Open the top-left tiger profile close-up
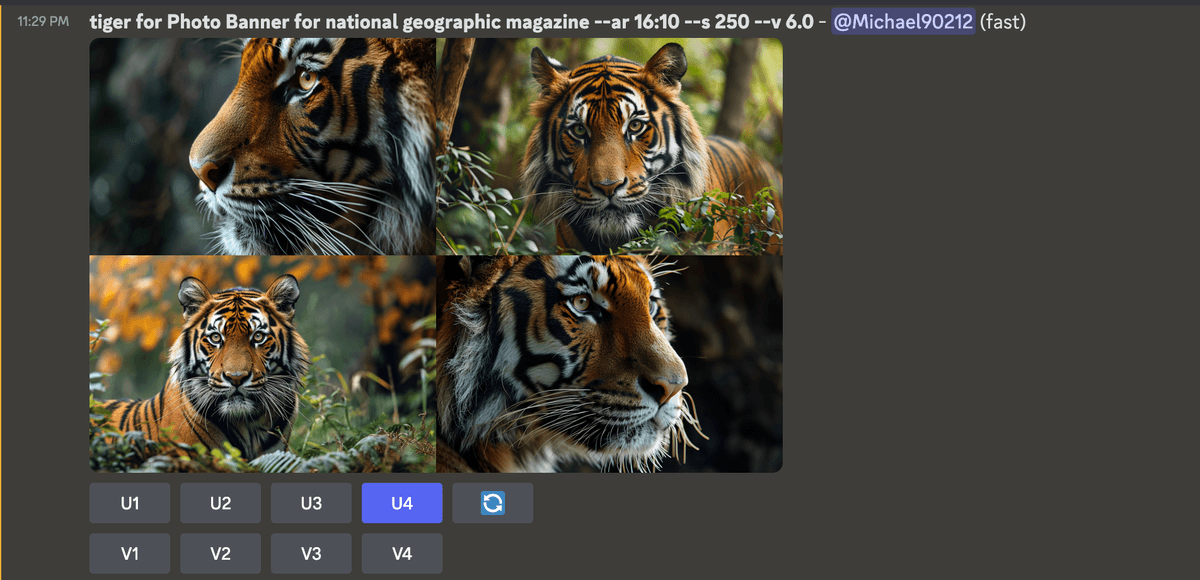The height and width of the screenshot is (580, 1200). tap(262, 146)
